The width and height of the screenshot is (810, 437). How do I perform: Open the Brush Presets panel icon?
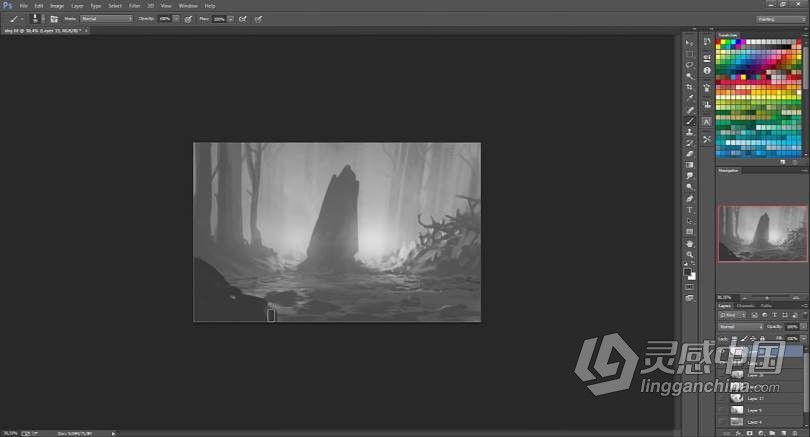point(707,88)
